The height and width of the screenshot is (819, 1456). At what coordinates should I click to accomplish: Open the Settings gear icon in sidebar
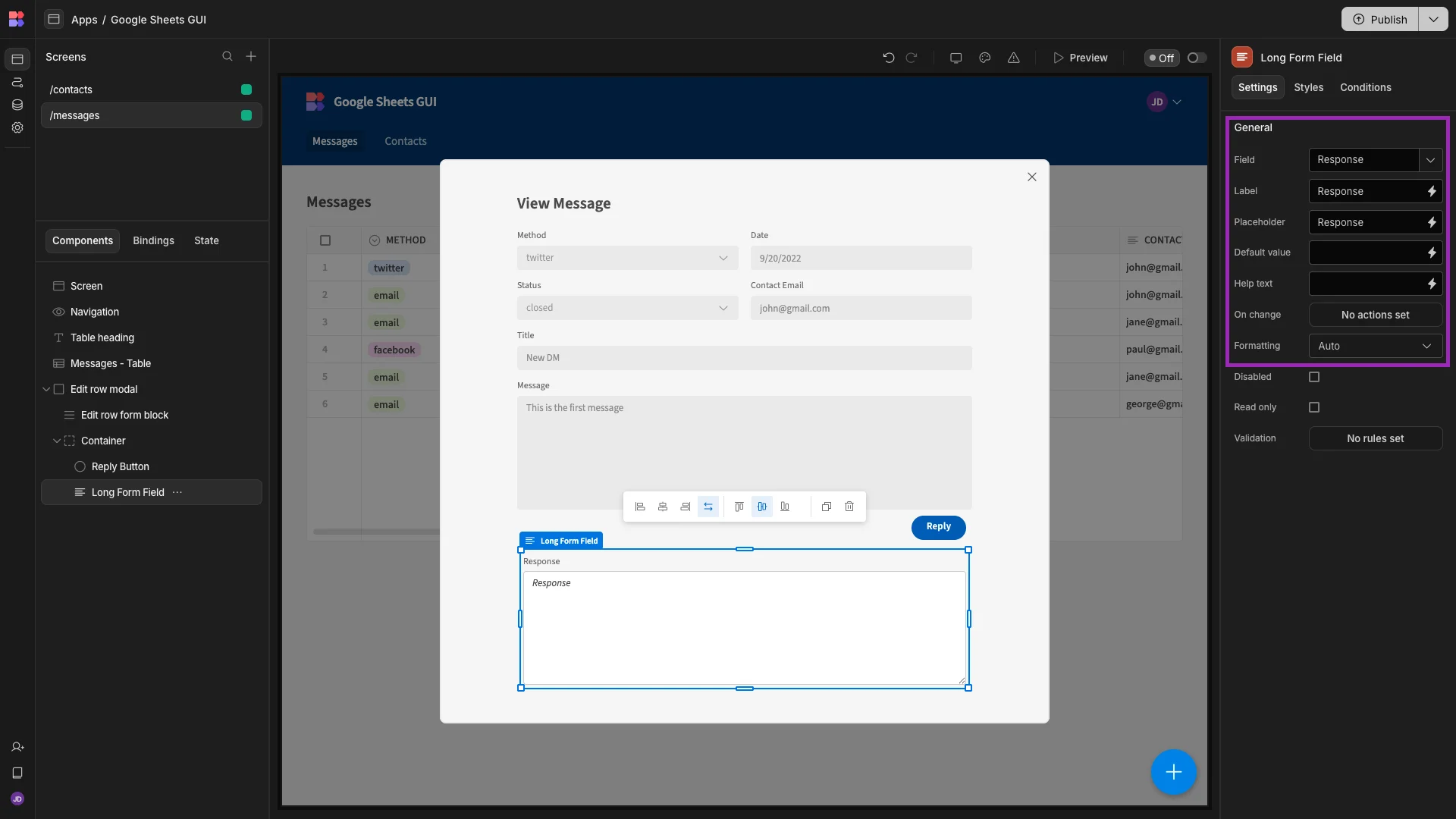click(17, 128)
